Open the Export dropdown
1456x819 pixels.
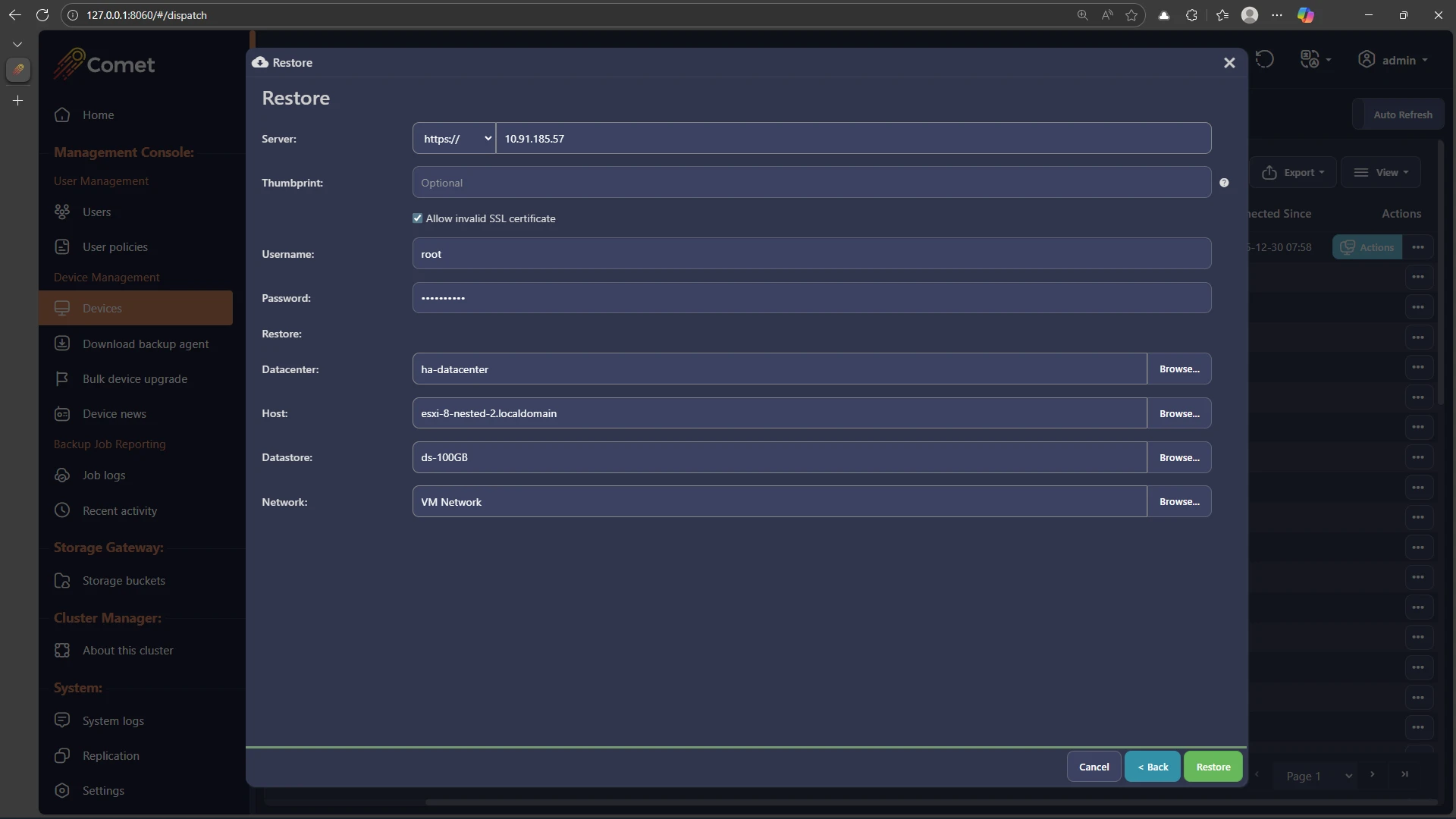click(x=1292, y=172)
